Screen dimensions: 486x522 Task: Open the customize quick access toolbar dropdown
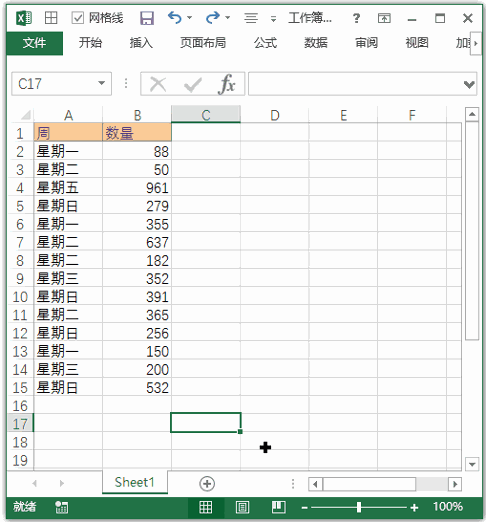click(x=273, y=19)
